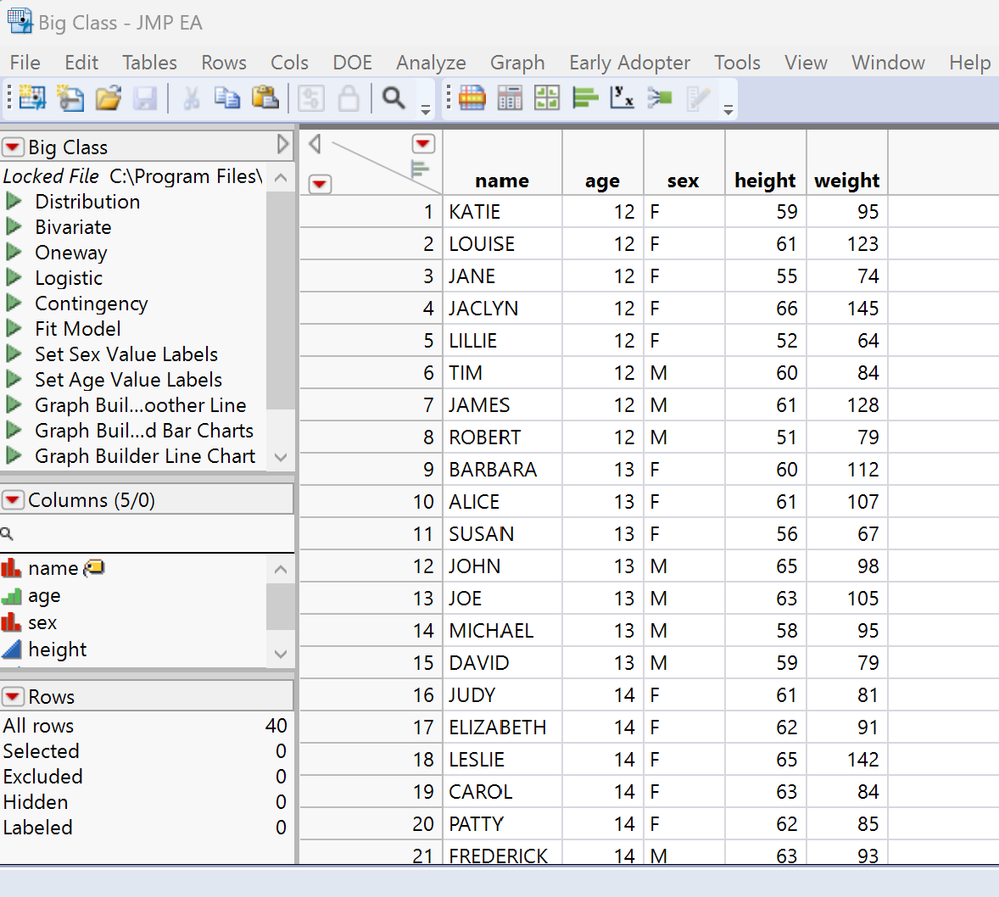999x897 pixels.
Task: Select the Set Age Value Labels script
Action: [x=128, y=380]
